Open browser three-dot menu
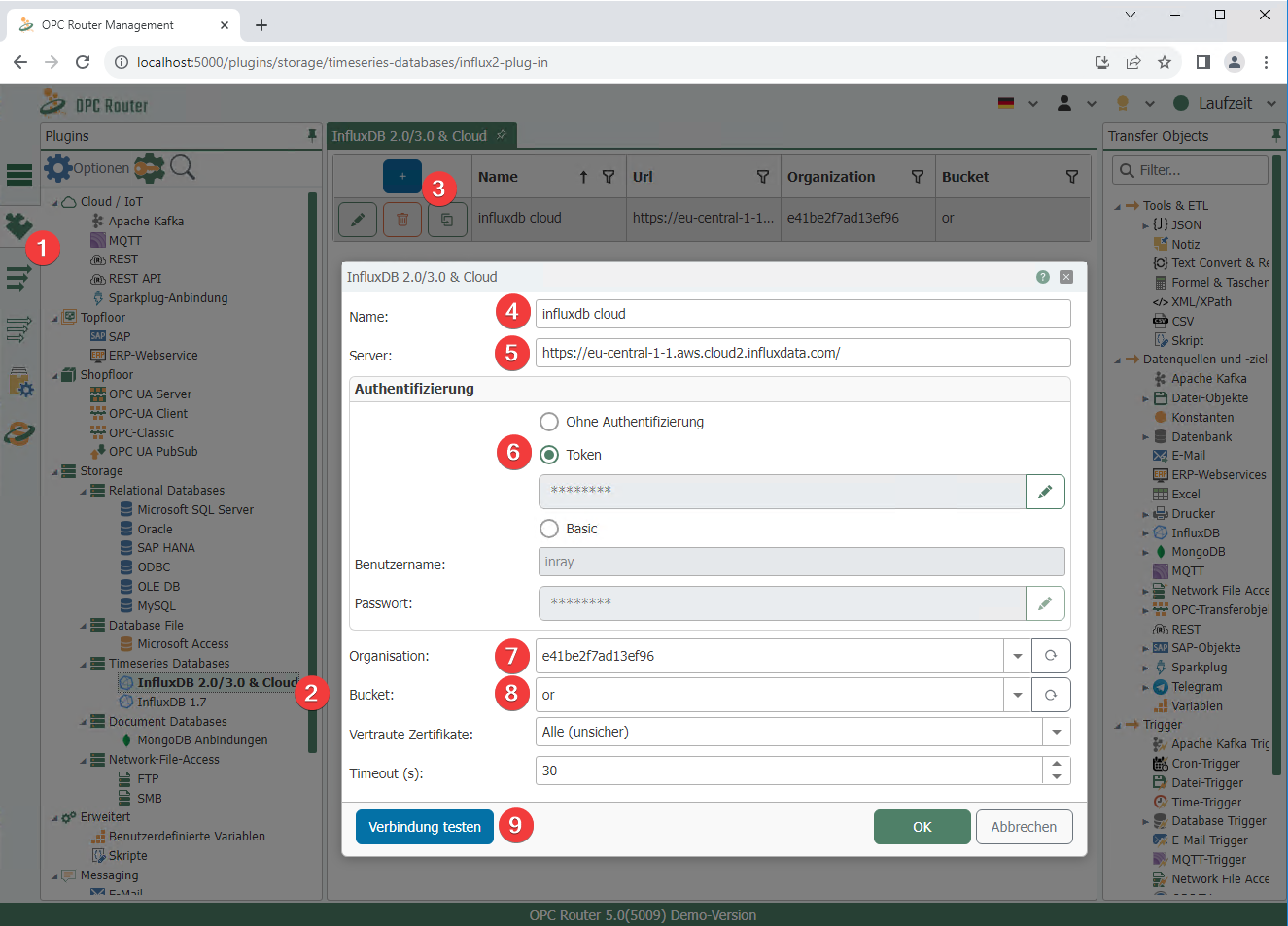1288x926 pixels. [1266, 62]
